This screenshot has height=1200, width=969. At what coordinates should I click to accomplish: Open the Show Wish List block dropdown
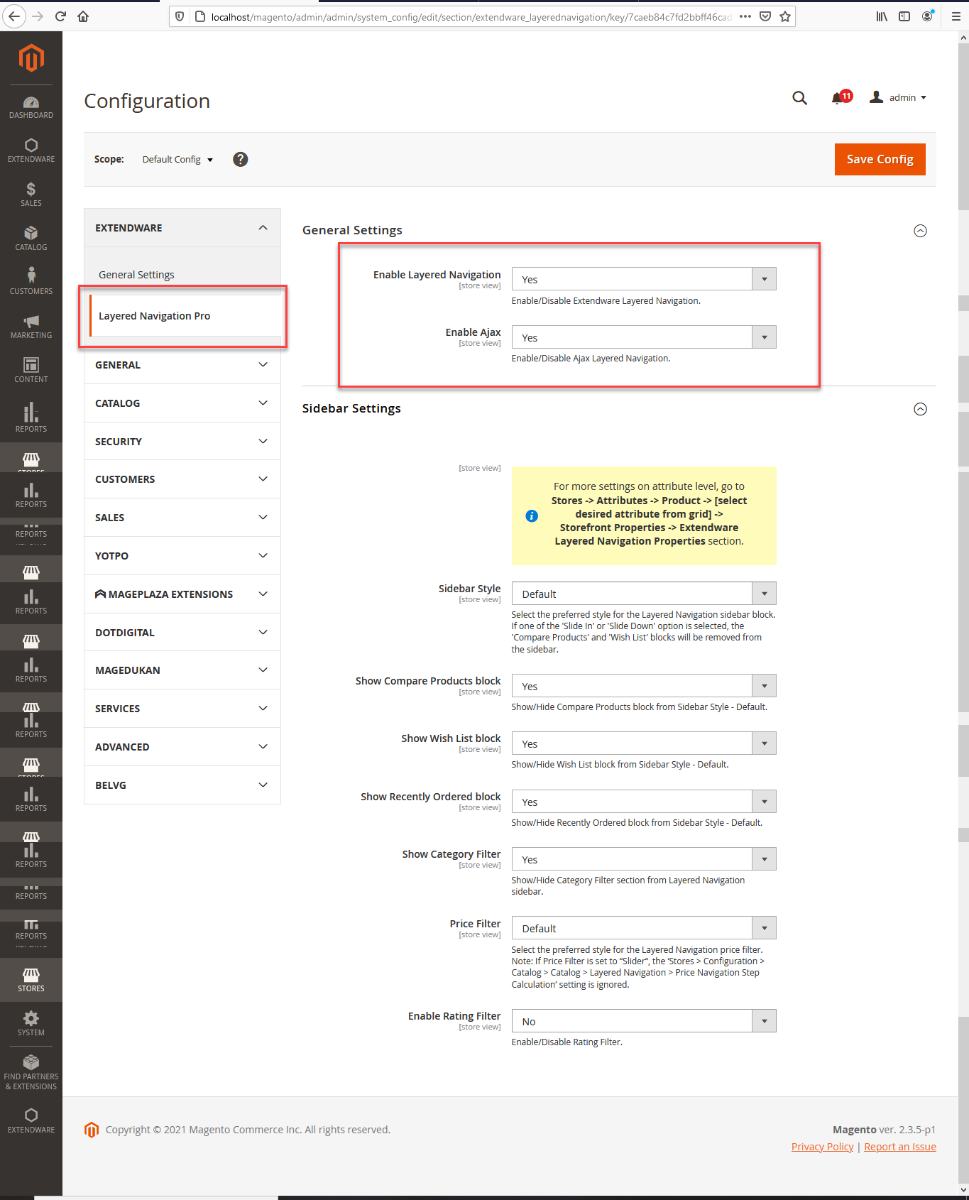pyautogui.click(x=644, y=744)
